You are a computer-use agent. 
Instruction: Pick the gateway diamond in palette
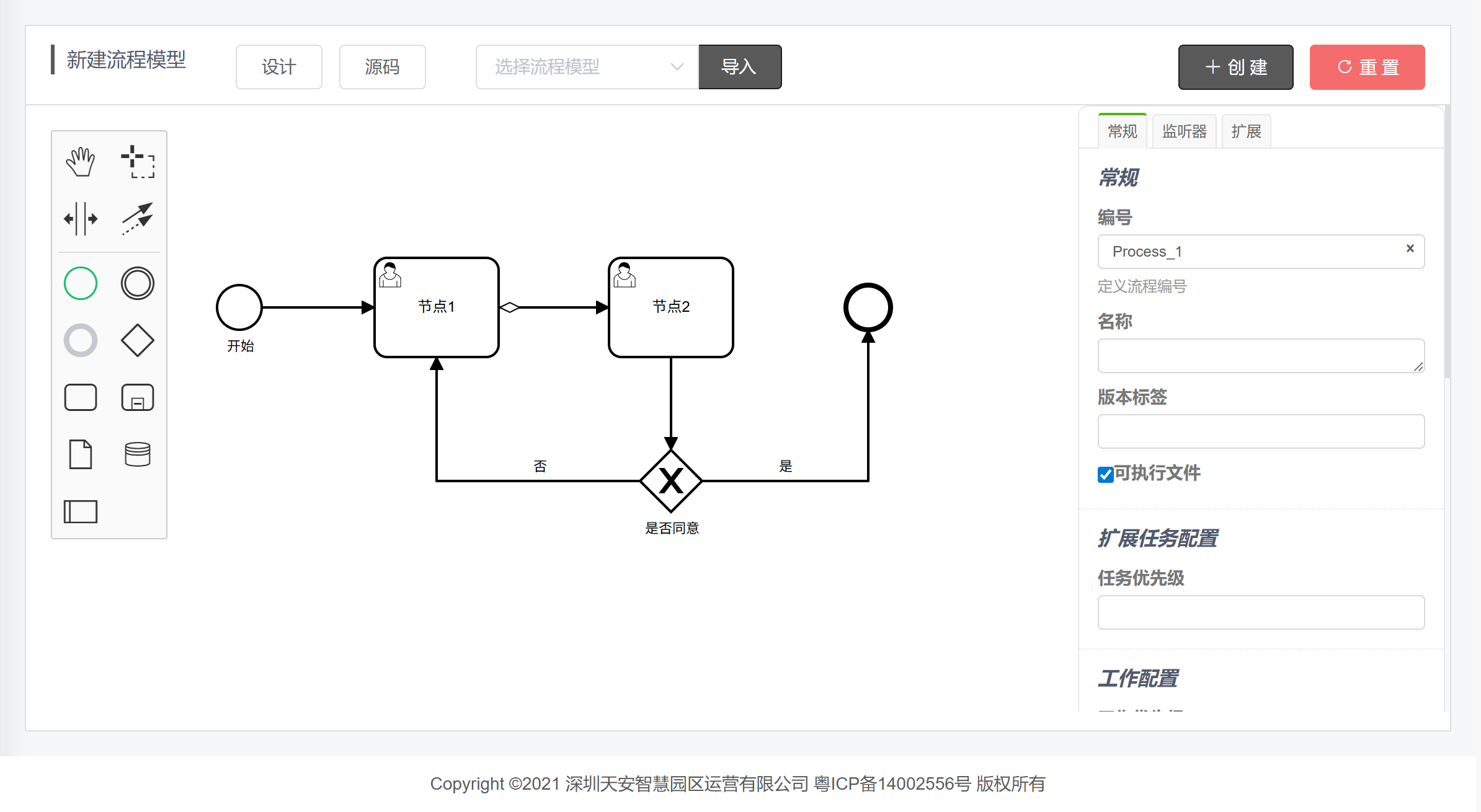[137, 340]
